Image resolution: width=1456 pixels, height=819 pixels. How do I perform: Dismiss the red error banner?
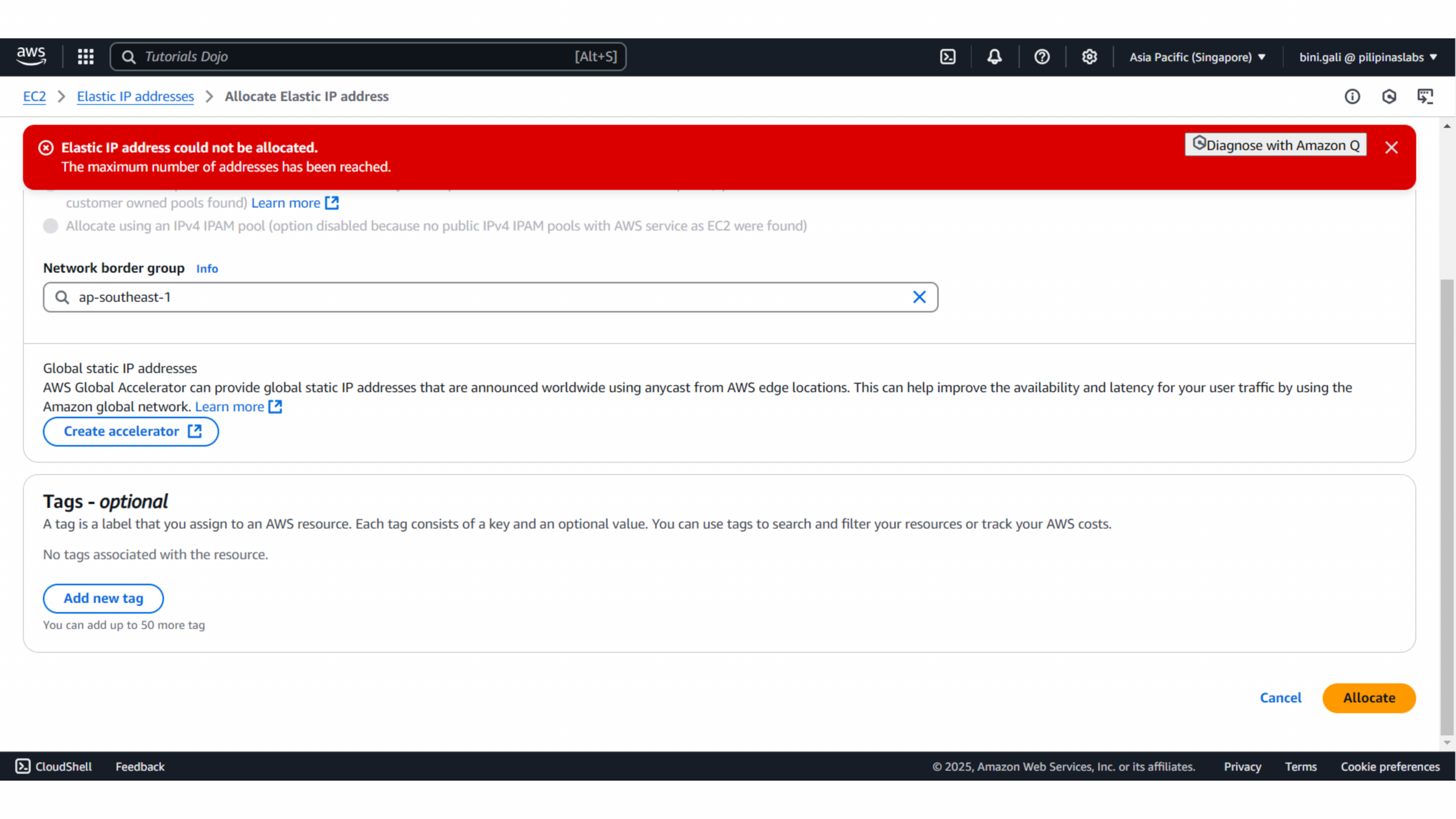(1391, 148)
